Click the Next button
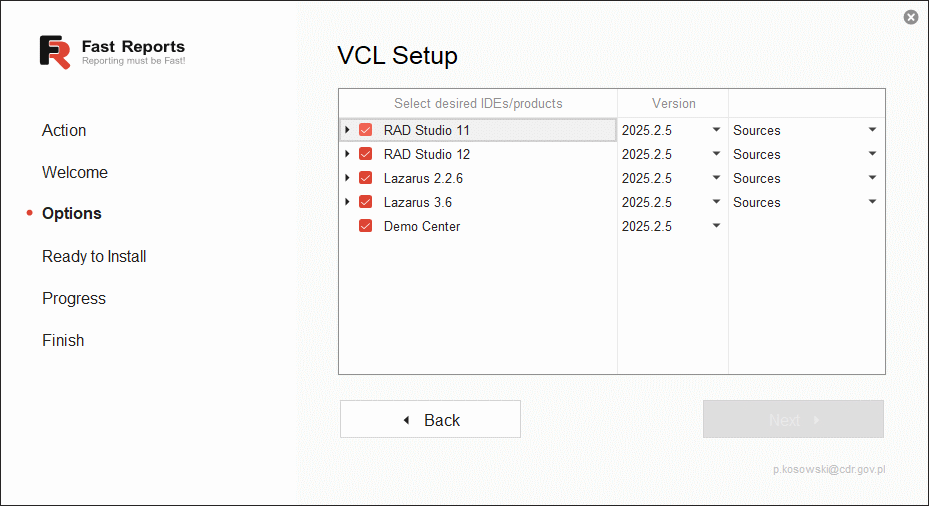Image resolution: width=929 pixels, height=506 pixels. point(793,419)
